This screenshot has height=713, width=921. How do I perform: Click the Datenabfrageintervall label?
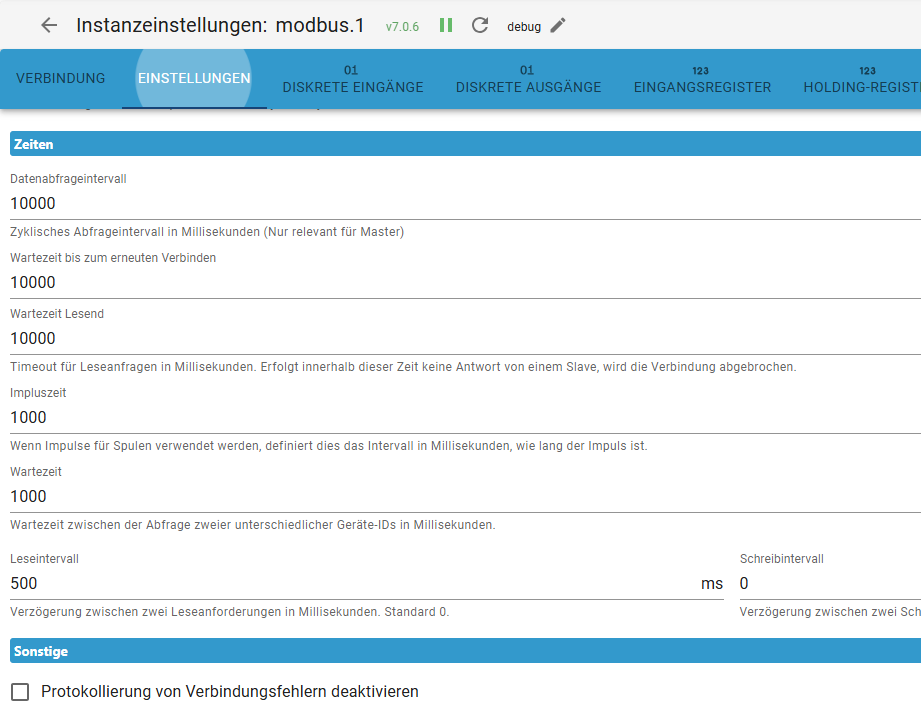[68, 179]
